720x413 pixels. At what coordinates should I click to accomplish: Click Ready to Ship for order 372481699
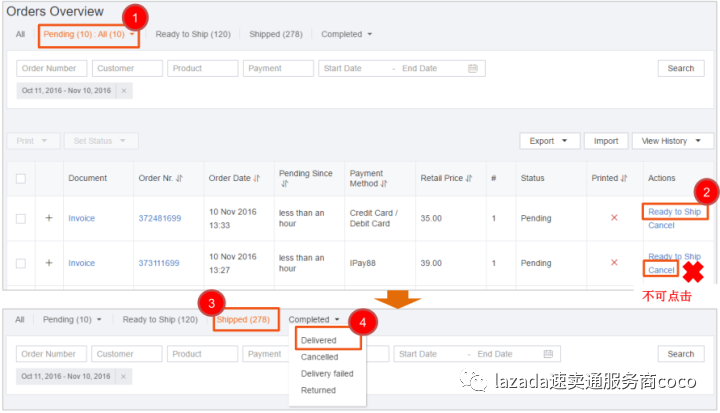[674, 212]
